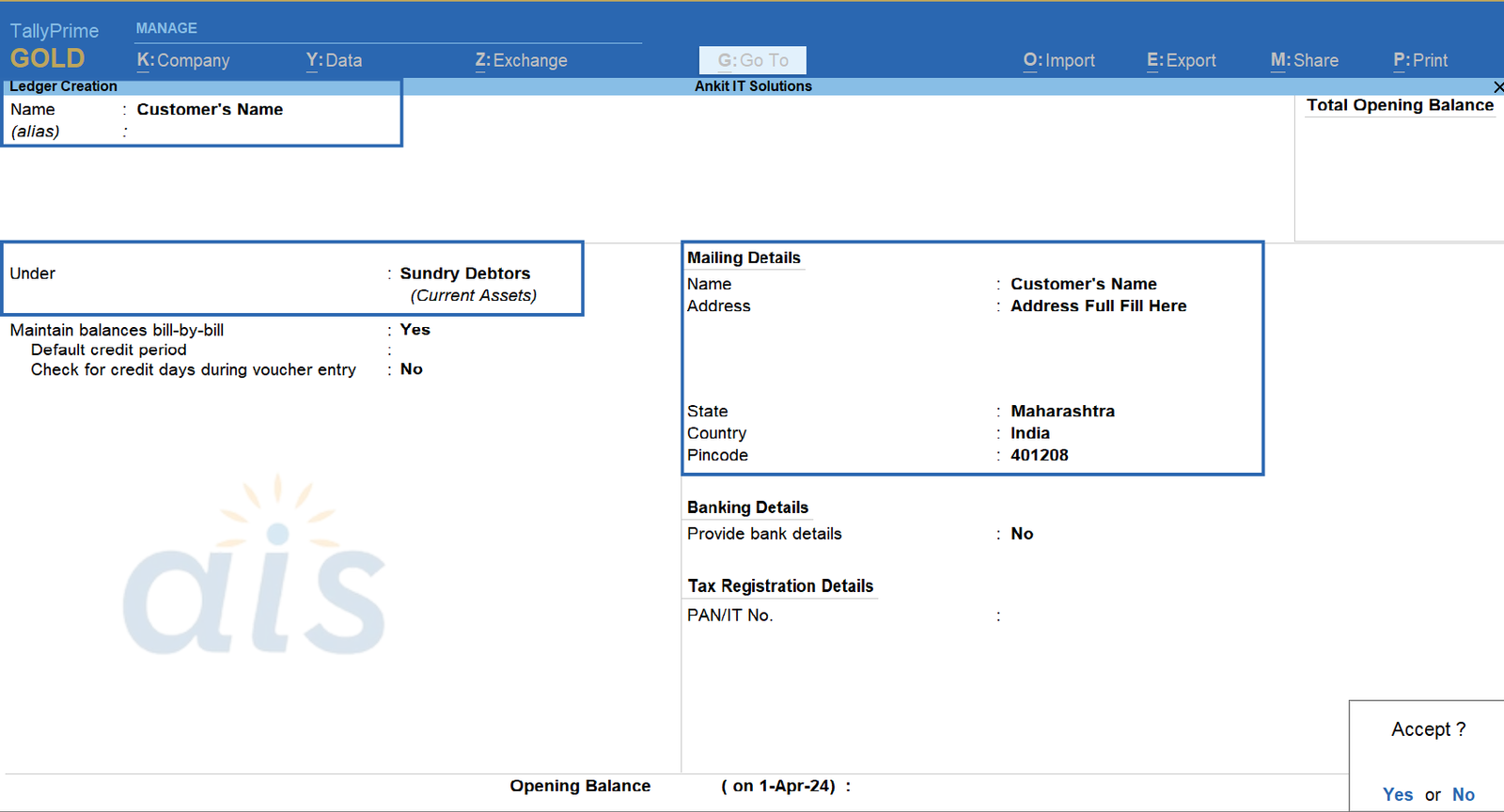Image resolution: width=1504 pixels, height=812 pixels.
Task: Open the O: Import menu
Action: tap(1058, 60)
